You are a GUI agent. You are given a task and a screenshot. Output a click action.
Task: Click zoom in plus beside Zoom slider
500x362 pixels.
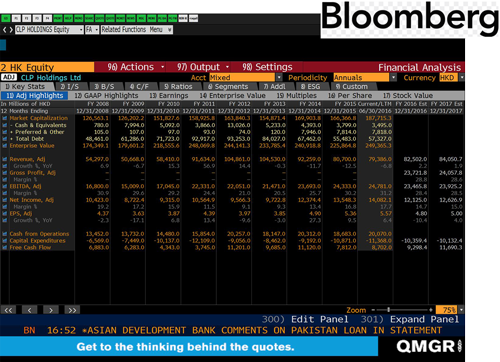click(431, 310)
